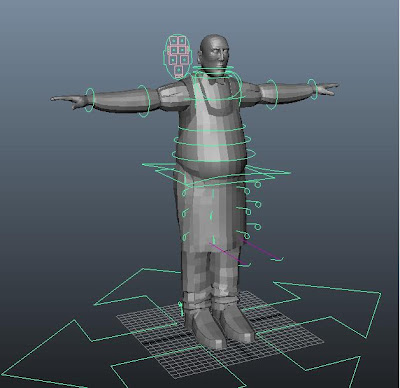The width and height of the screenshot is (400, 388).
Task: Select the oval outline of facial control panel
Action: (x=177, y=57)
